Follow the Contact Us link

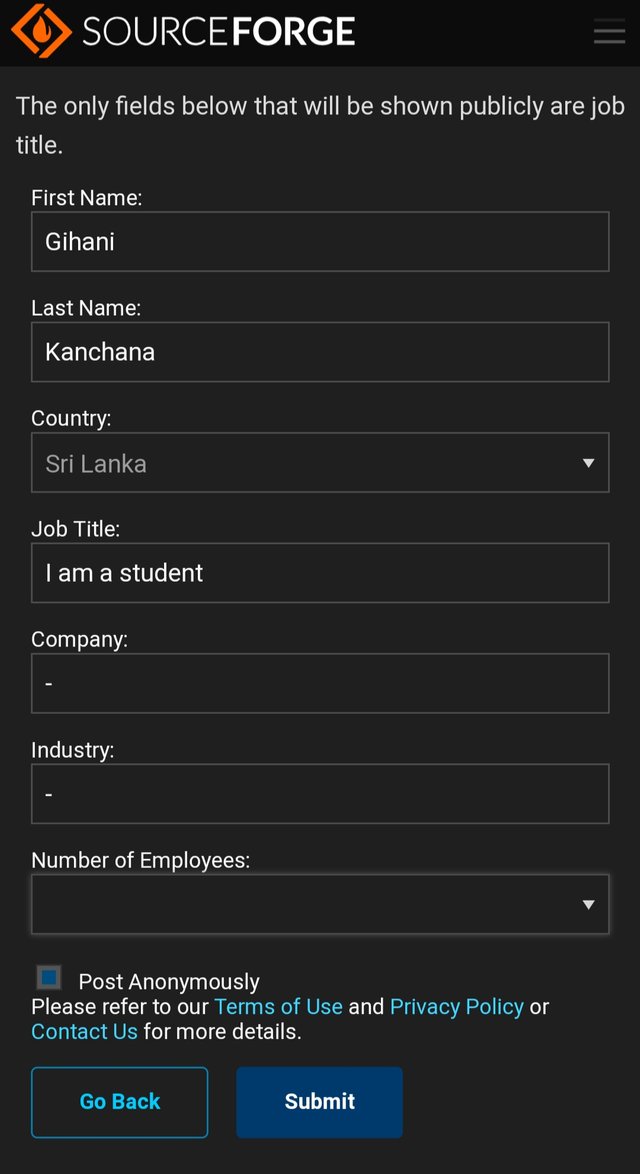click(84, 1031)
